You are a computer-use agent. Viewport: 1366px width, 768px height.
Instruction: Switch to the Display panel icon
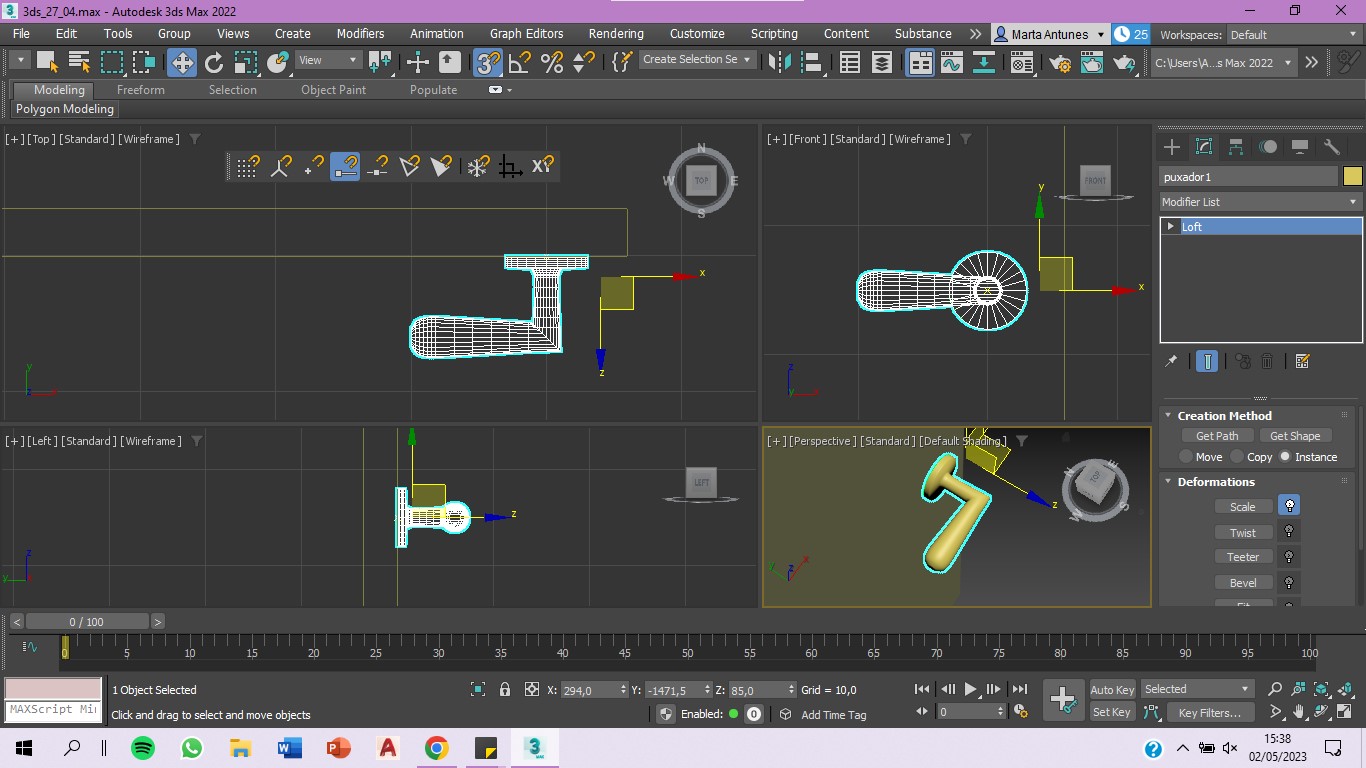(x=1300, y=147)
